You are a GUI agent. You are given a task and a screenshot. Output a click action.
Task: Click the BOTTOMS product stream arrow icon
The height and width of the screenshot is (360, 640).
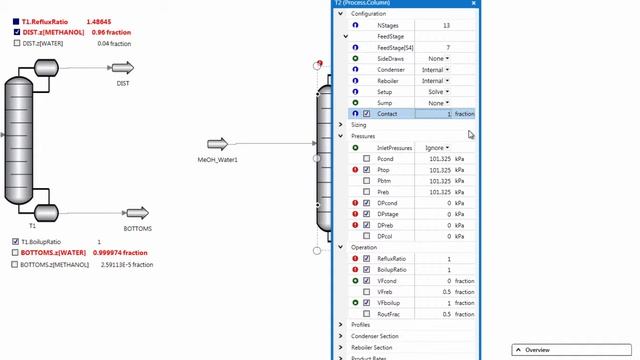tap(138, 213)
